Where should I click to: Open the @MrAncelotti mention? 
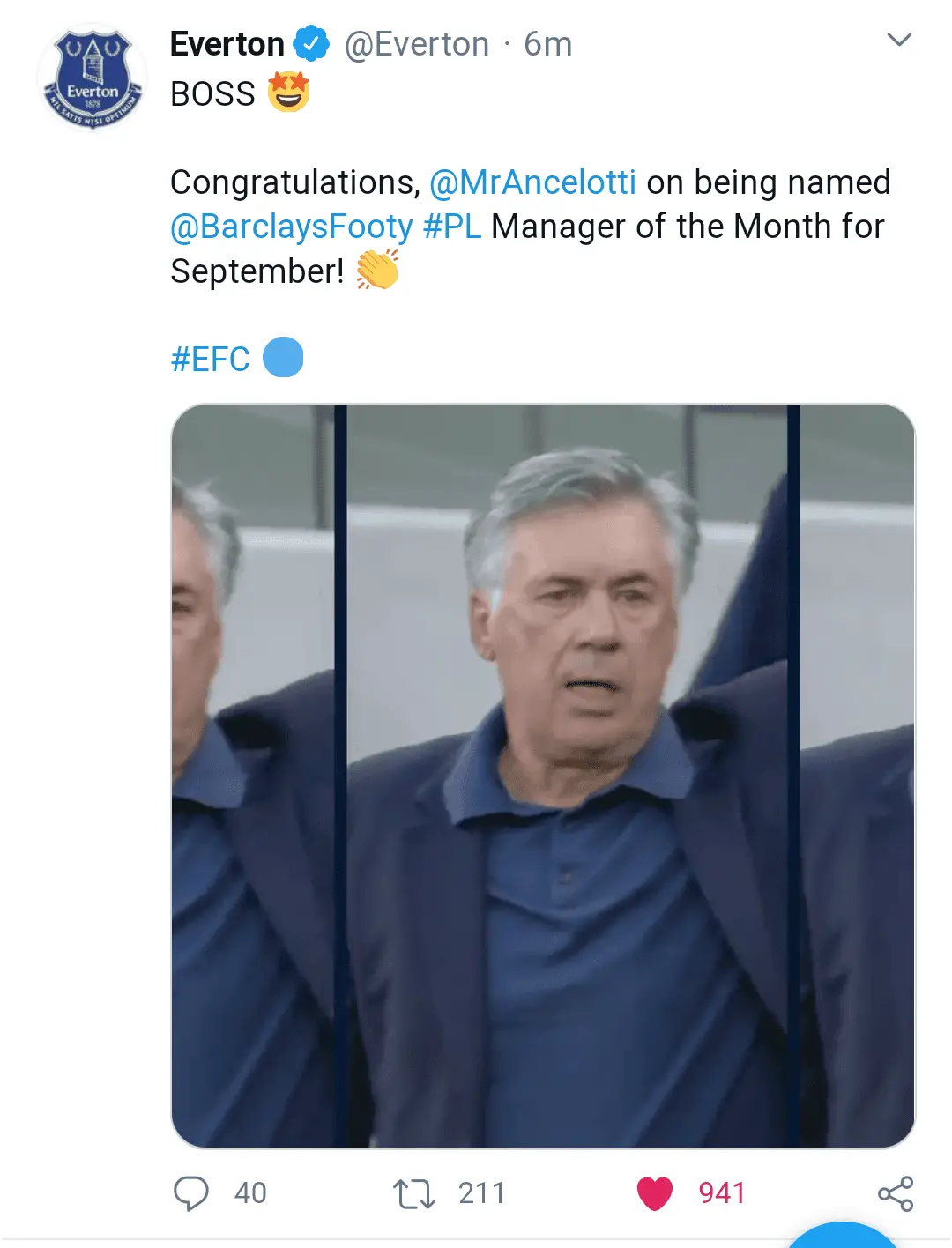coord(532,182)
